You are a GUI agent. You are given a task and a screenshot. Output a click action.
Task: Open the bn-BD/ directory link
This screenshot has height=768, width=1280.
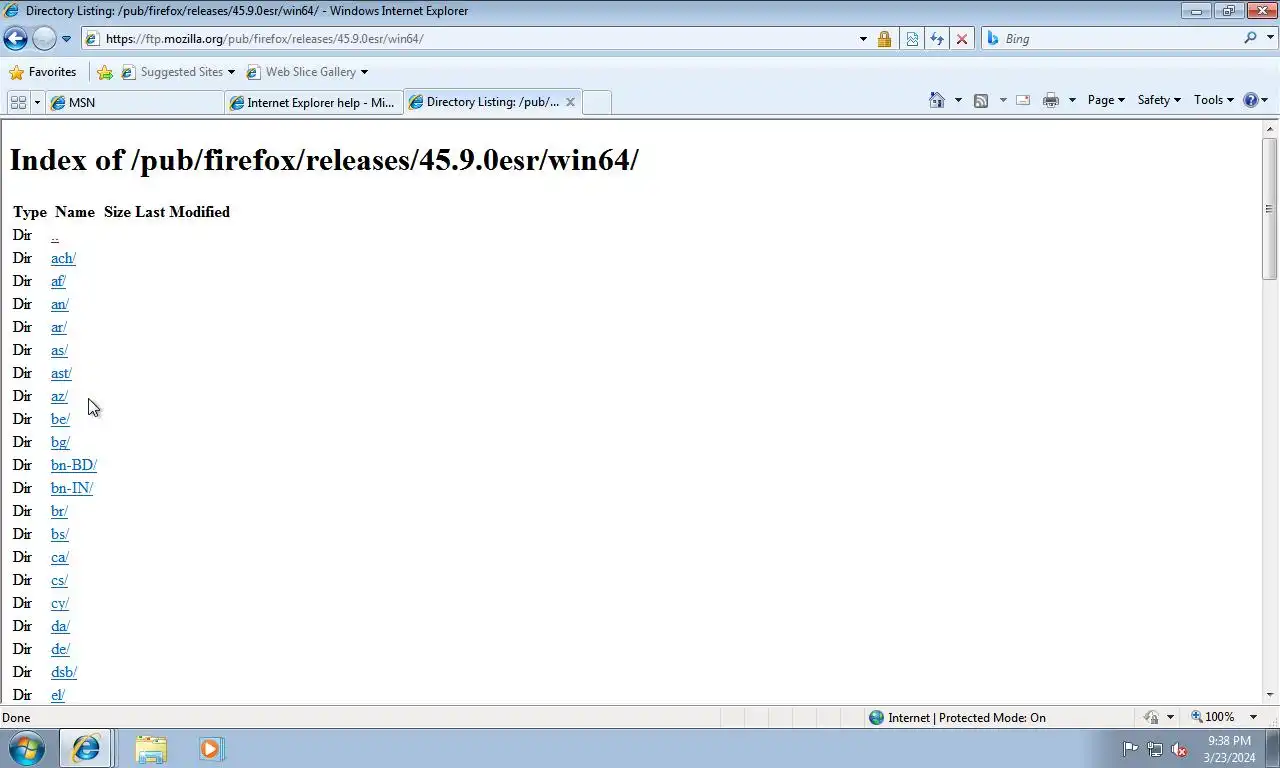pyautogui.click(x=74, y=465)
